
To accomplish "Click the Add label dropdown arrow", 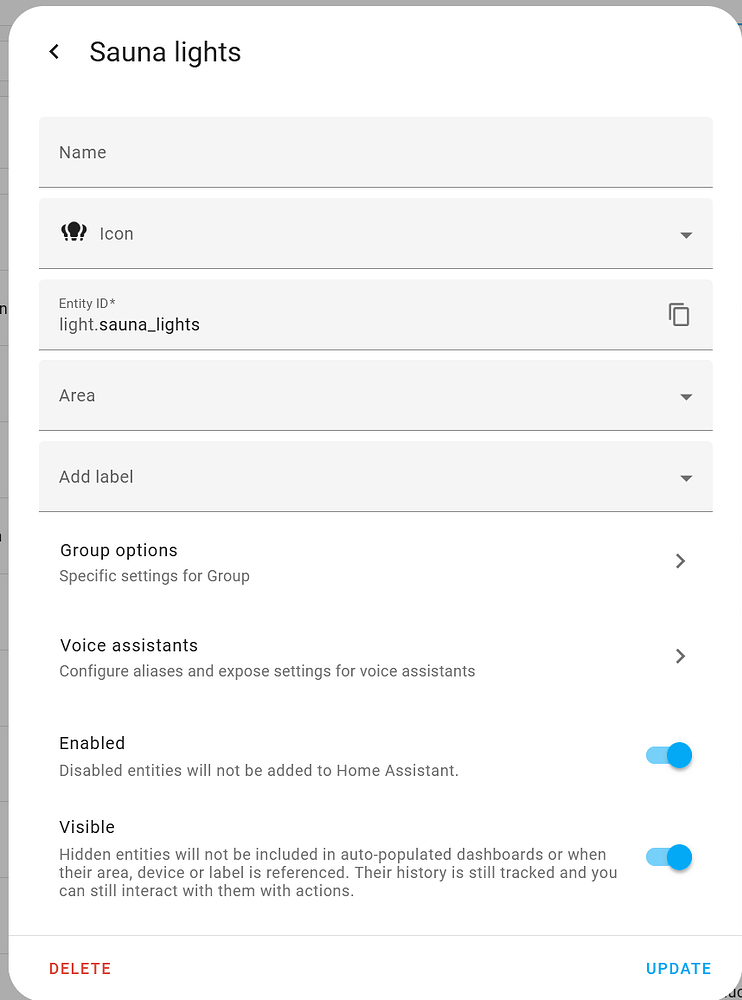I will pyautogui.click(x=686, y=477).
